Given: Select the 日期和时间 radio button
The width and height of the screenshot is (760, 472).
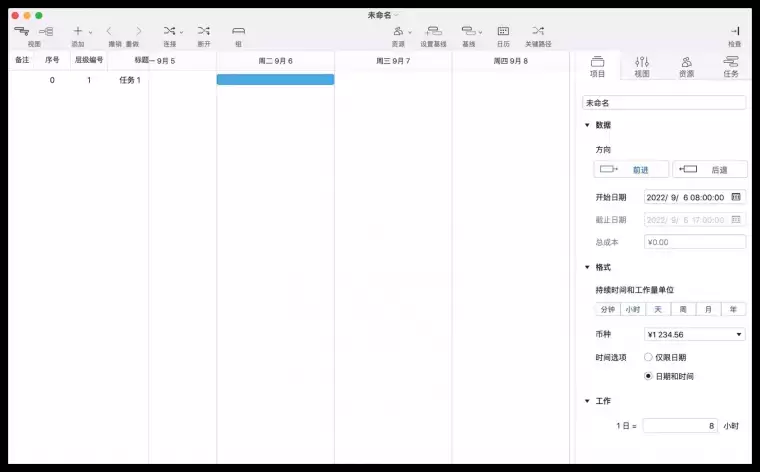Looking at the screenshot, I should [648, 376].
